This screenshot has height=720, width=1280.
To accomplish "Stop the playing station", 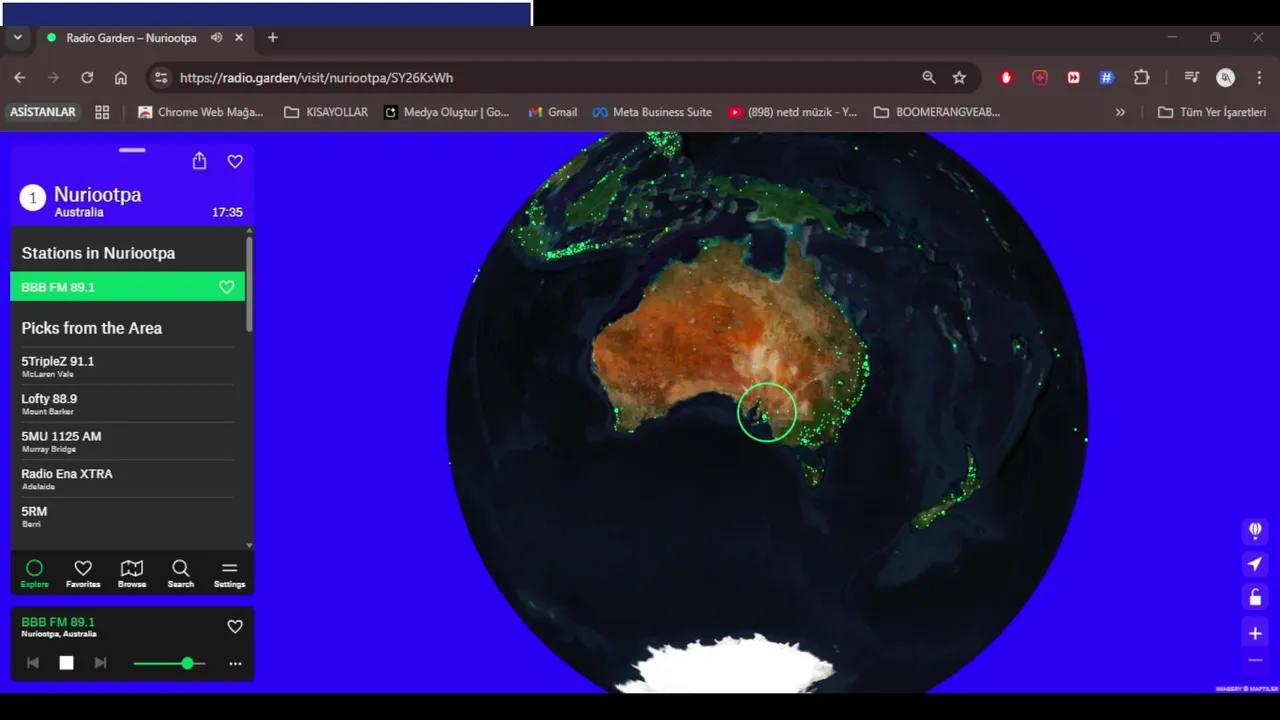I will pos(66,663).
